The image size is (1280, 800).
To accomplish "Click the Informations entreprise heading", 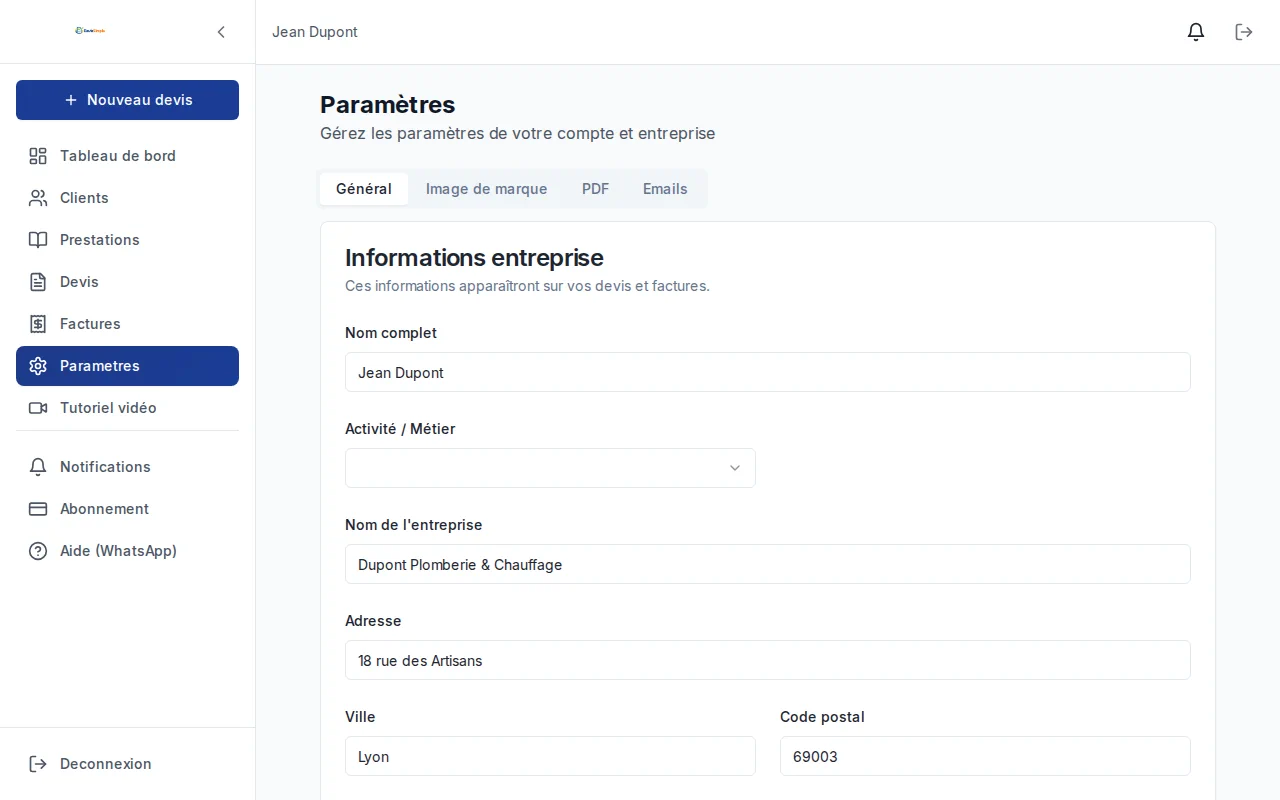I will pyautogui.click(x=474, y=257).
